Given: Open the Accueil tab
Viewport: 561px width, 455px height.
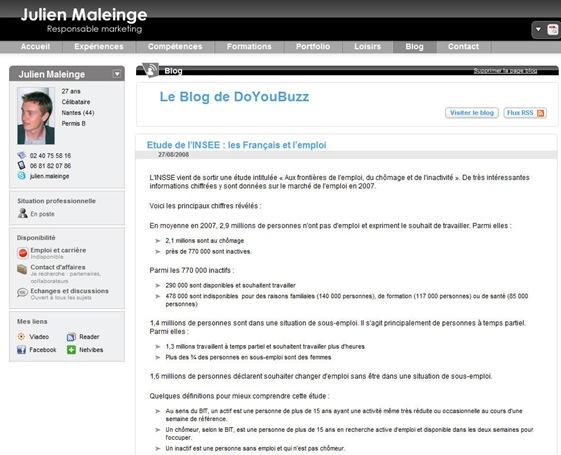Looking at the screenshot, I should point(35,47).
